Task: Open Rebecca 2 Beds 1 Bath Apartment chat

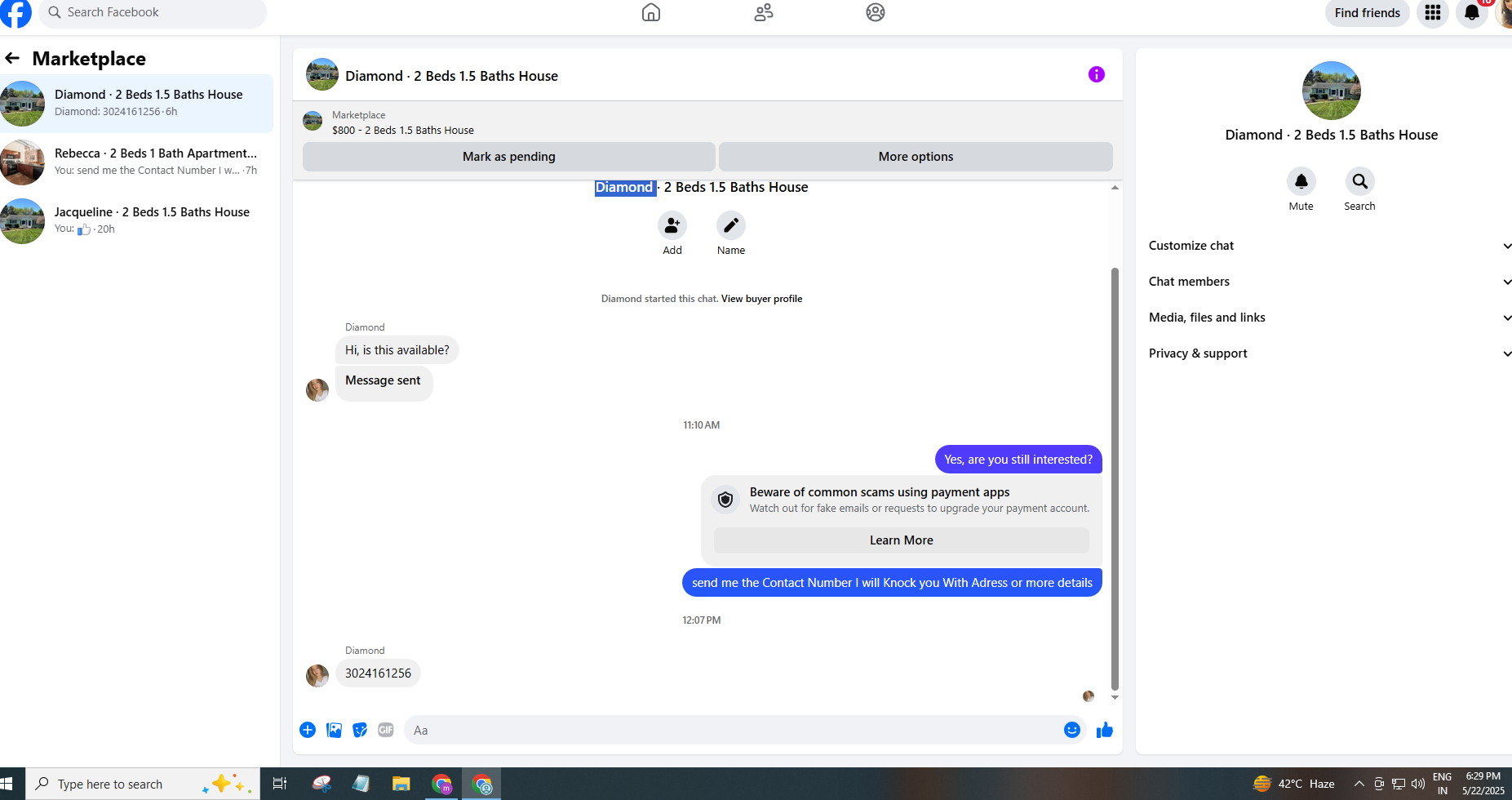Action: (x=136, y=162)
